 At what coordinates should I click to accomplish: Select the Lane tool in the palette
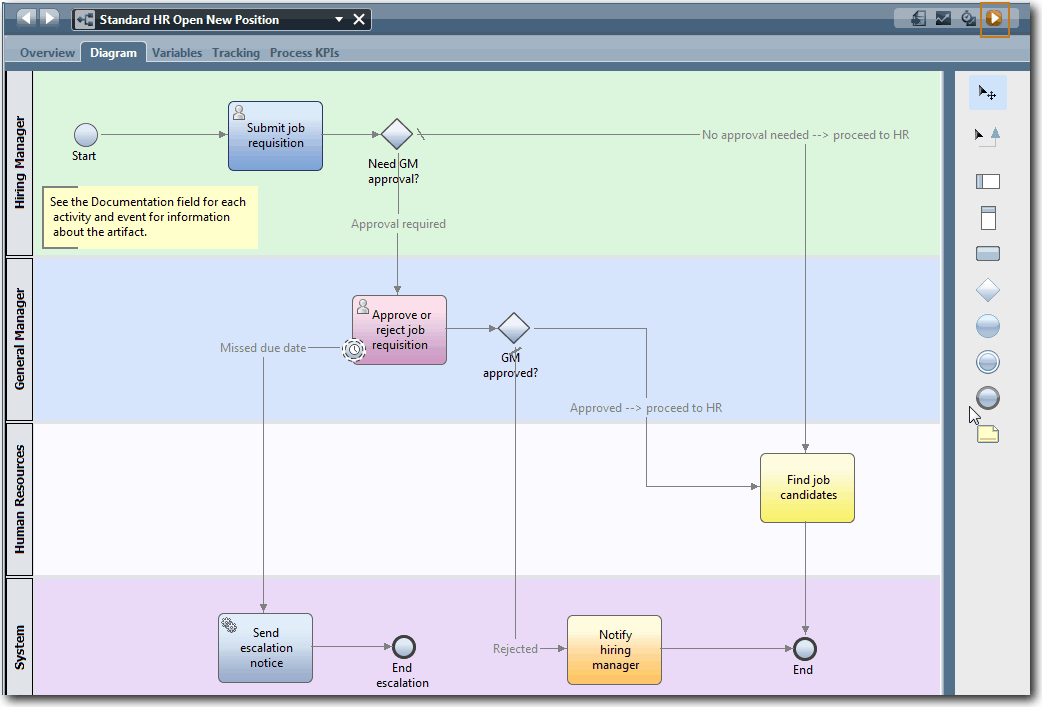[987, 181]
